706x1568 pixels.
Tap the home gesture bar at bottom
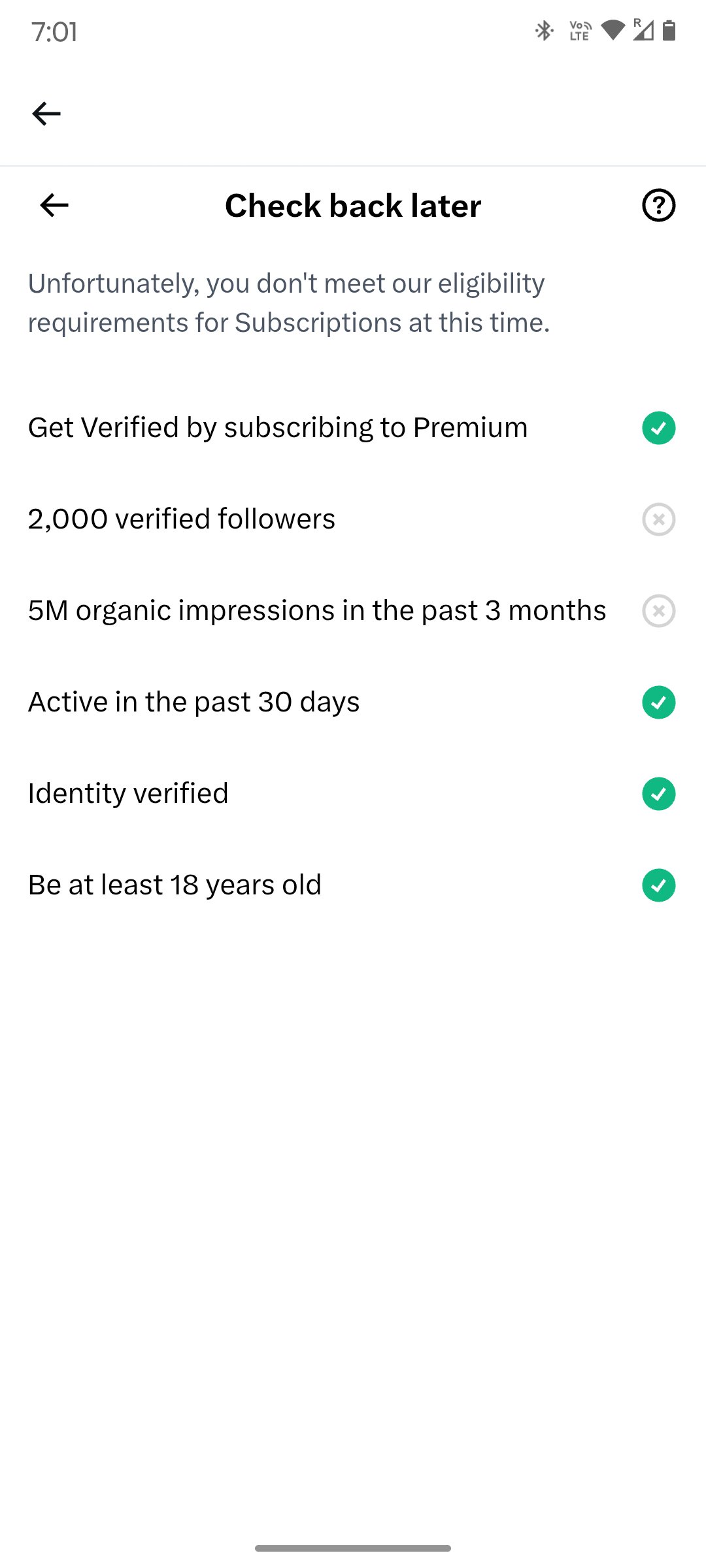[x=353, y=1548]
